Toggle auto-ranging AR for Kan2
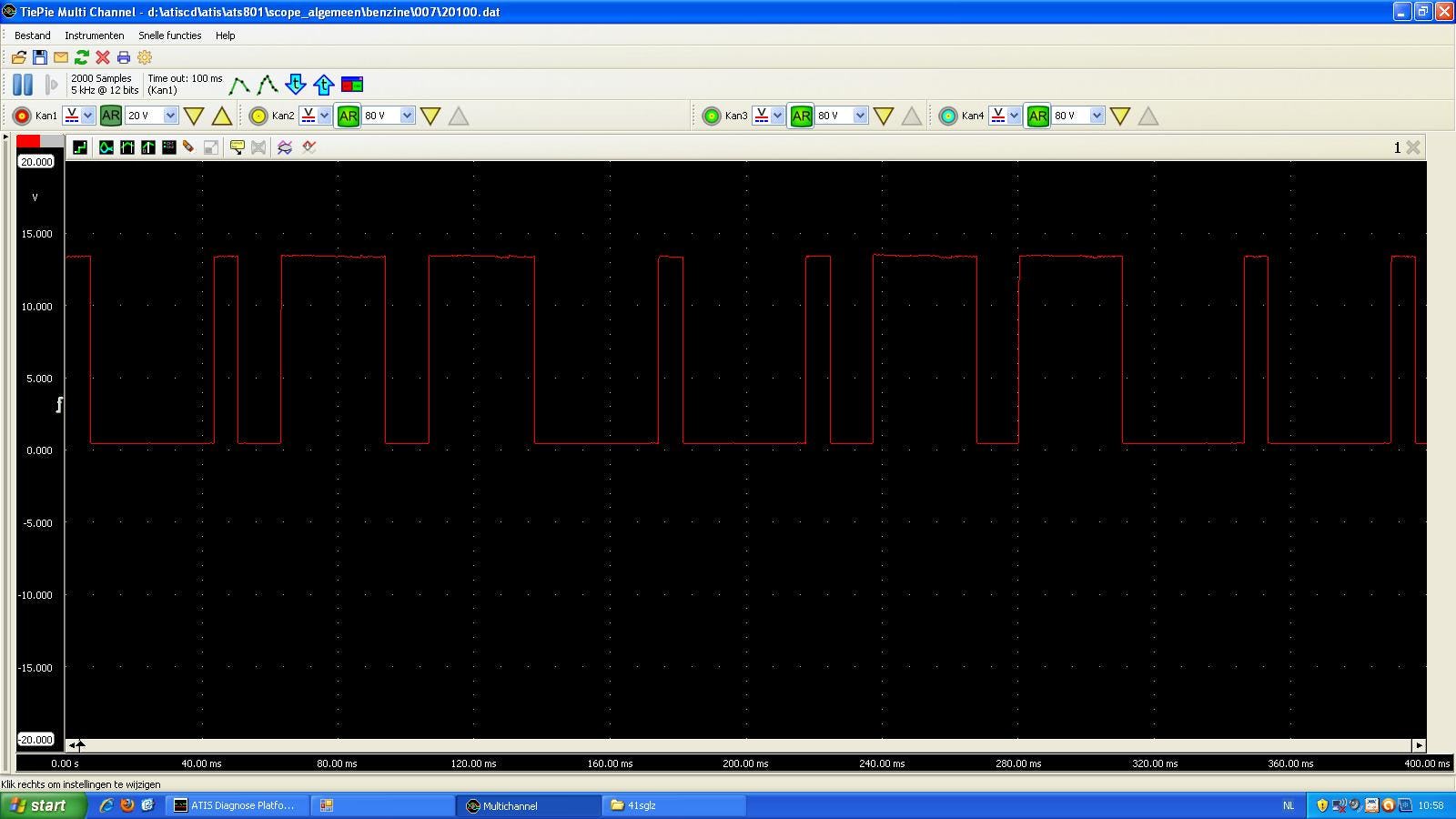Viewport: 1456px width, 819px height. [x=348, y=116]
